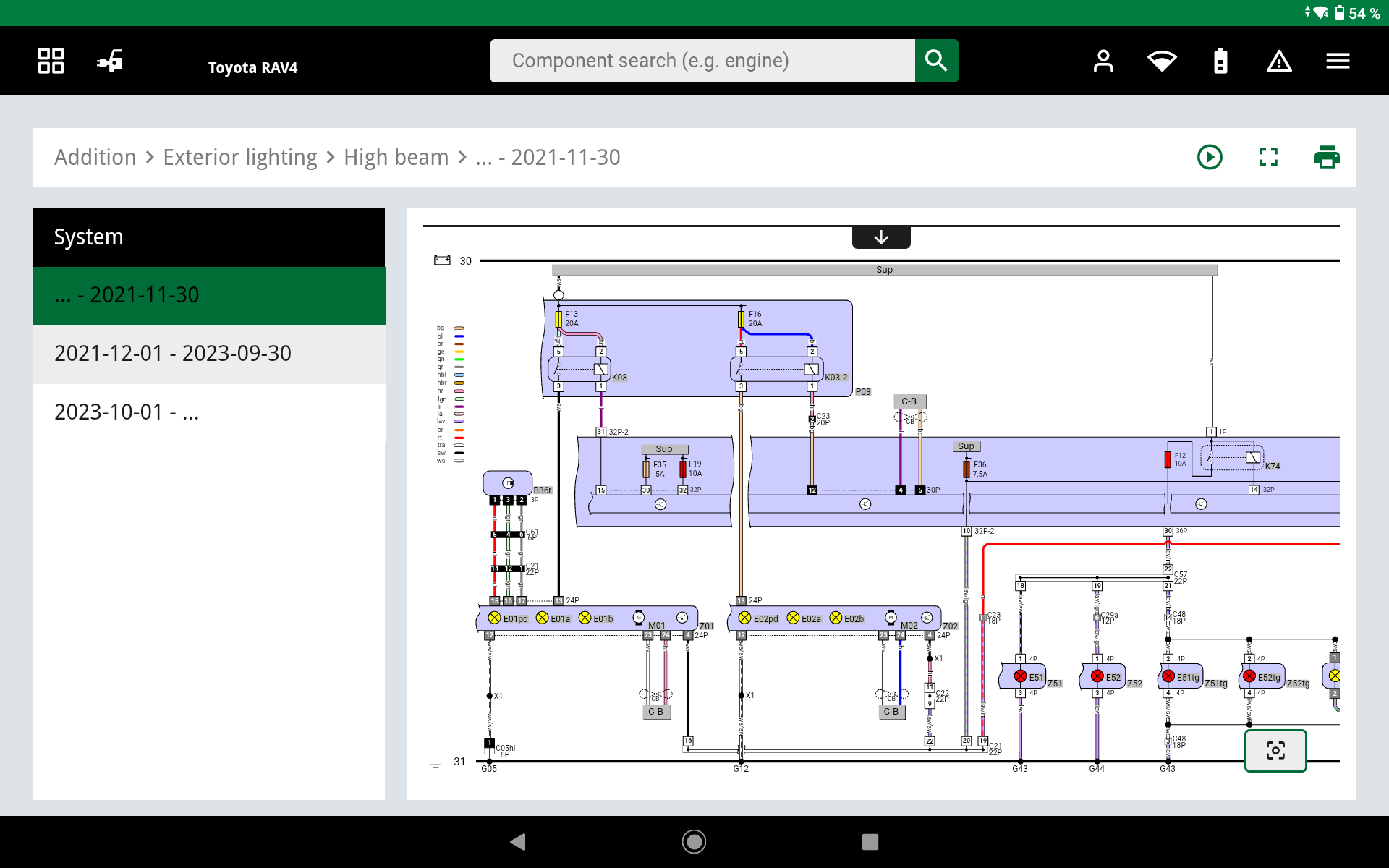Select fuse F35 5A
This screenshot has width=1389, height=868.
[647, 469]
